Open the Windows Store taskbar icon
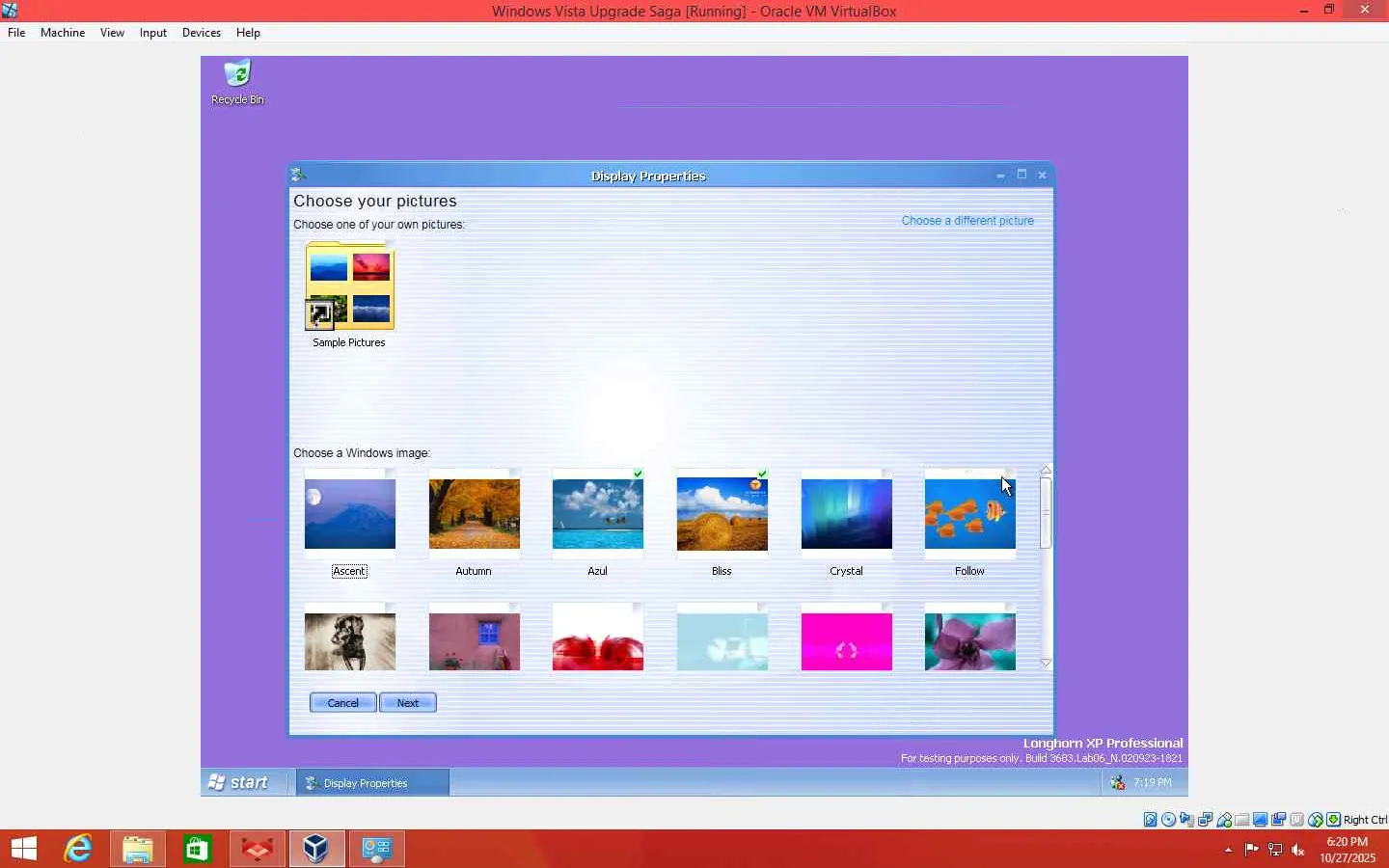The height and width of the screenshot is (868, 1389). point(198,849)
